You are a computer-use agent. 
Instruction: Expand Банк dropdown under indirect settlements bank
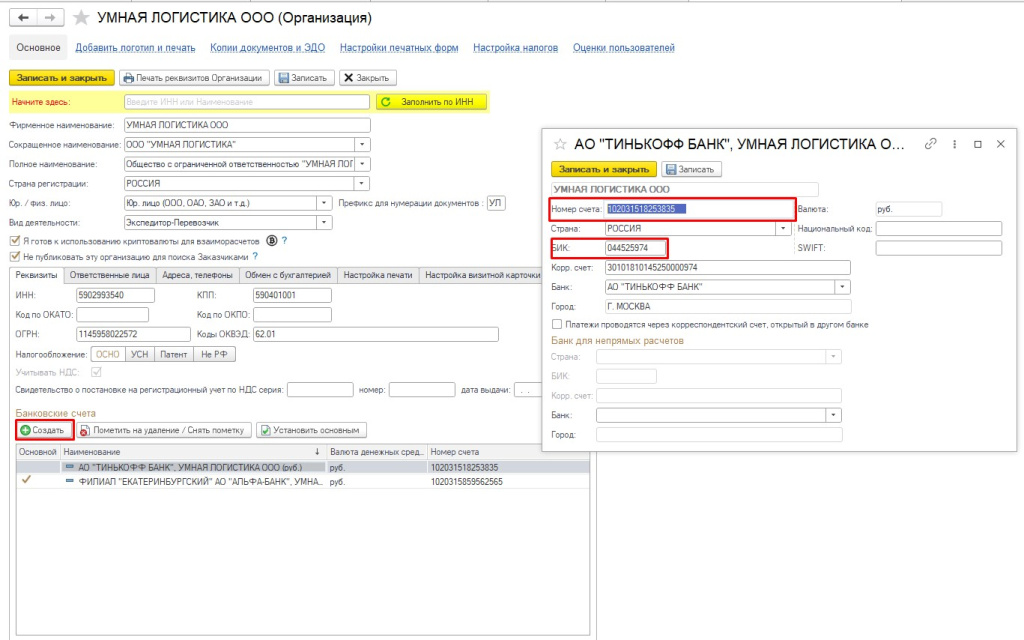pos(833,415)
